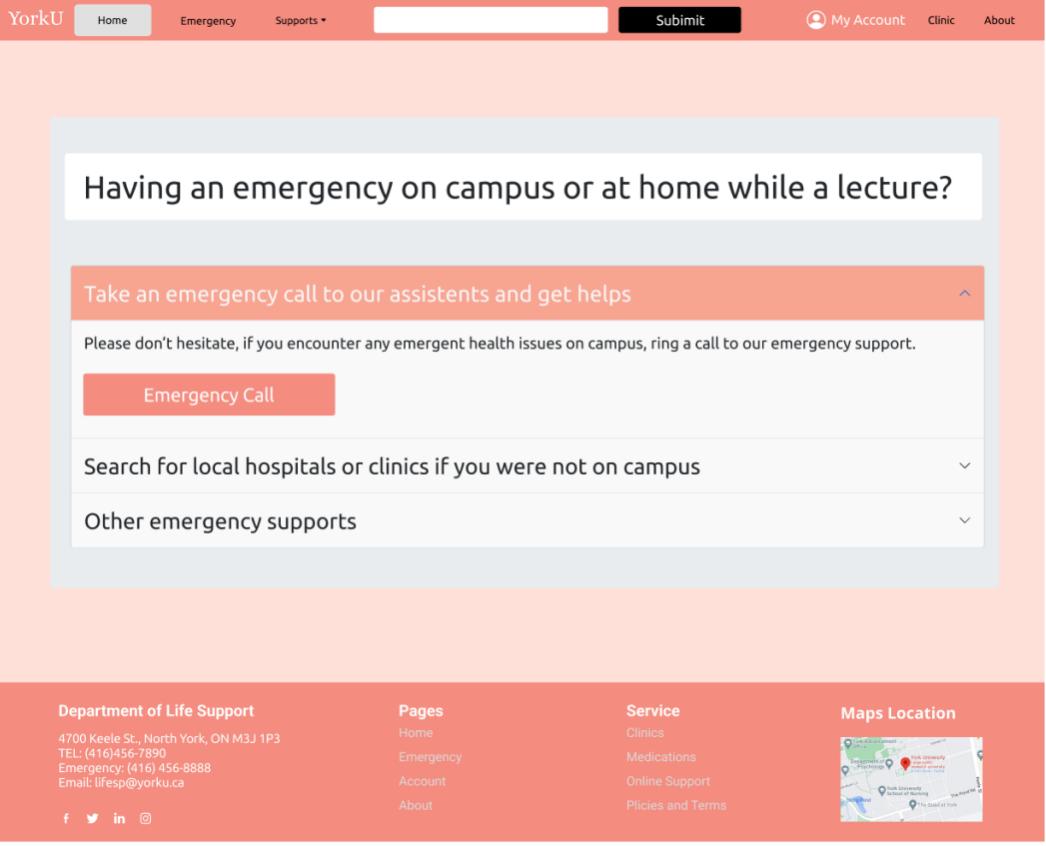Screen dimensions: 1046x846
Task: Open the Online Support footer link
Action: pyautogui.click(x=668, y=781)
